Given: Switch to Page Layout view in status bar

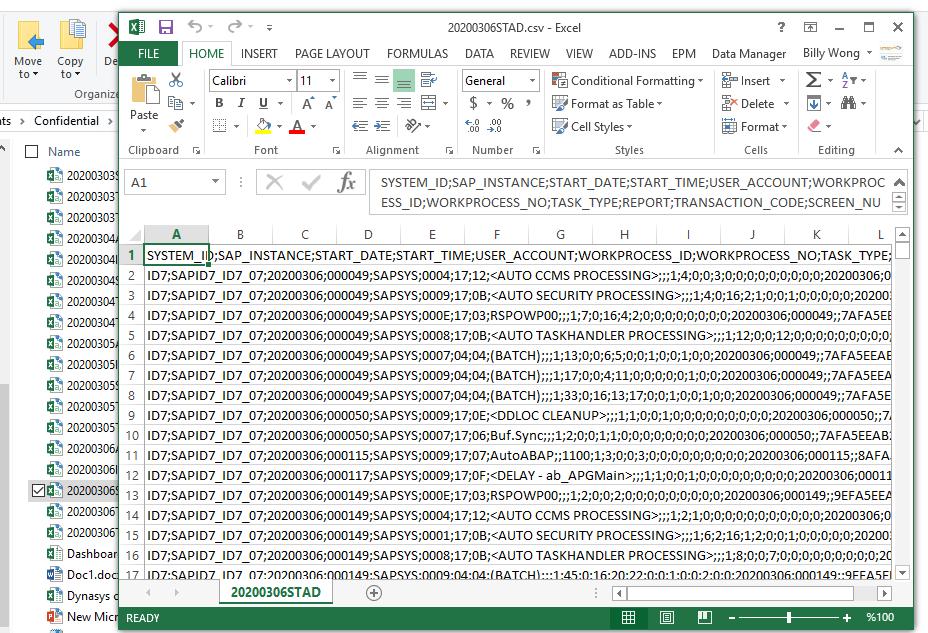Looking at the screenshot, I should point(666,618).
